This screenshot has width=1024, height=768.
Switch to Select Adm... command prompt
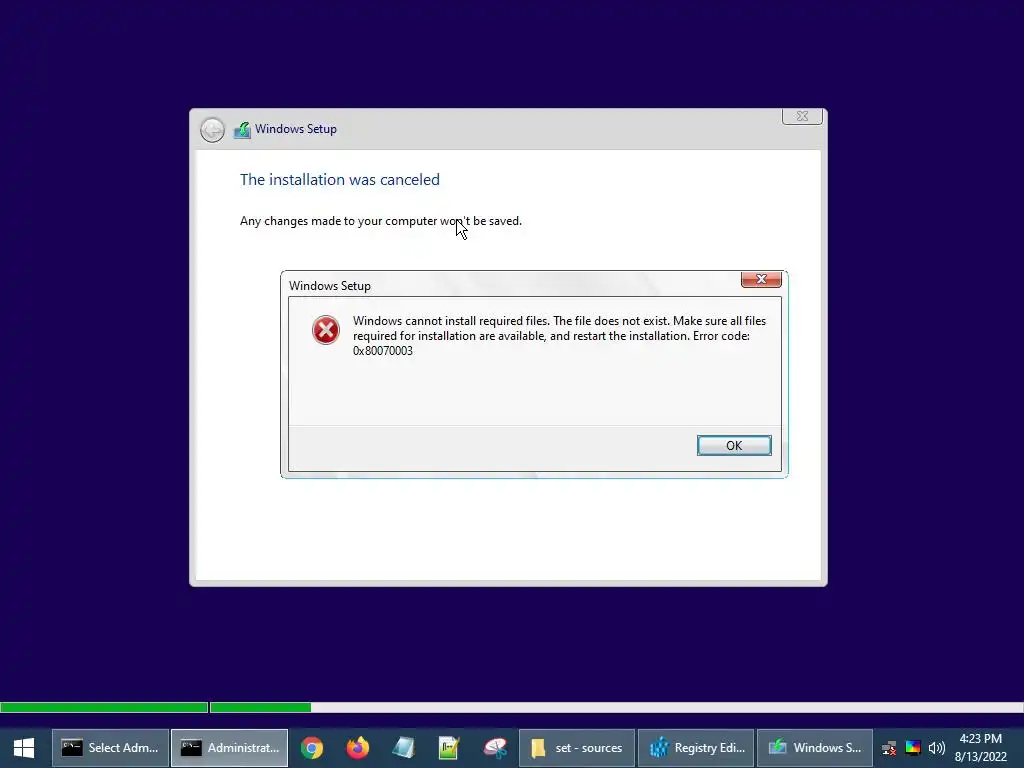[110, 748]
